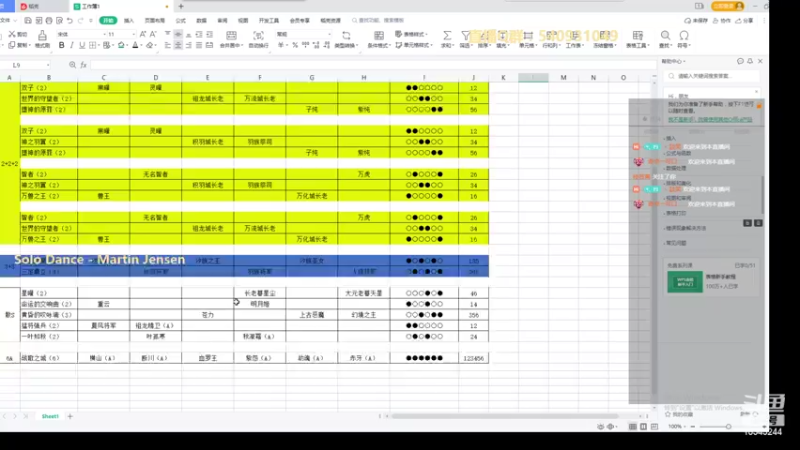Open the Cell Style dropdown

(x=414, y=45)
